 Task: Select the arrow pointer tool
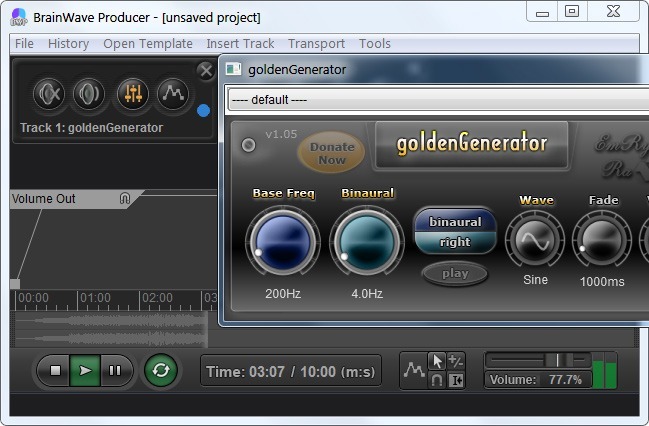(437, 361)
